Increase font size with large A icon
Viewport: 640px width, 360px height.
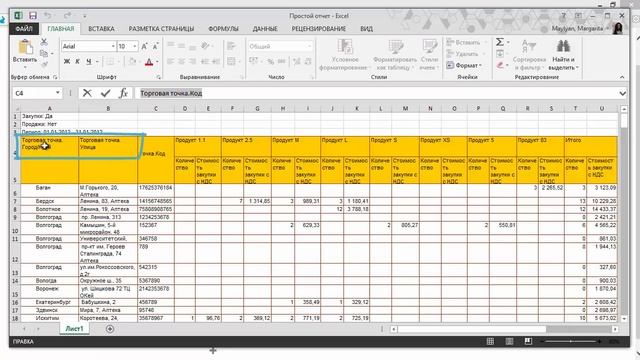(x=144, y=47)
